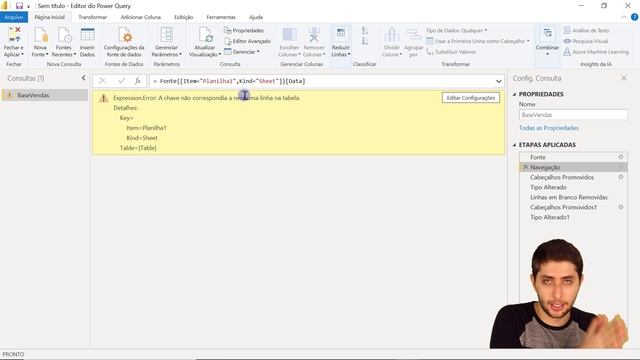Open the Gerenciar dropdown in Consulta group

tap(242, 52)
